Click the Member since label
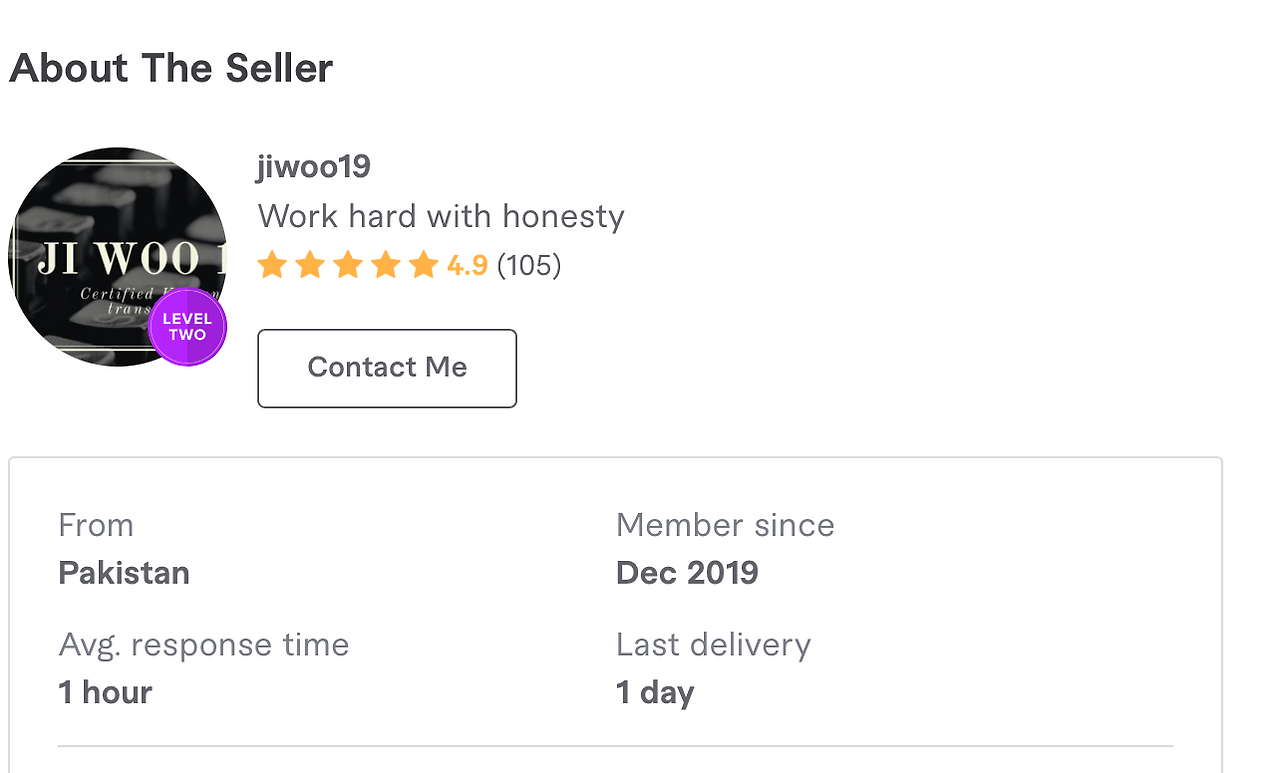 coord(725,525)
